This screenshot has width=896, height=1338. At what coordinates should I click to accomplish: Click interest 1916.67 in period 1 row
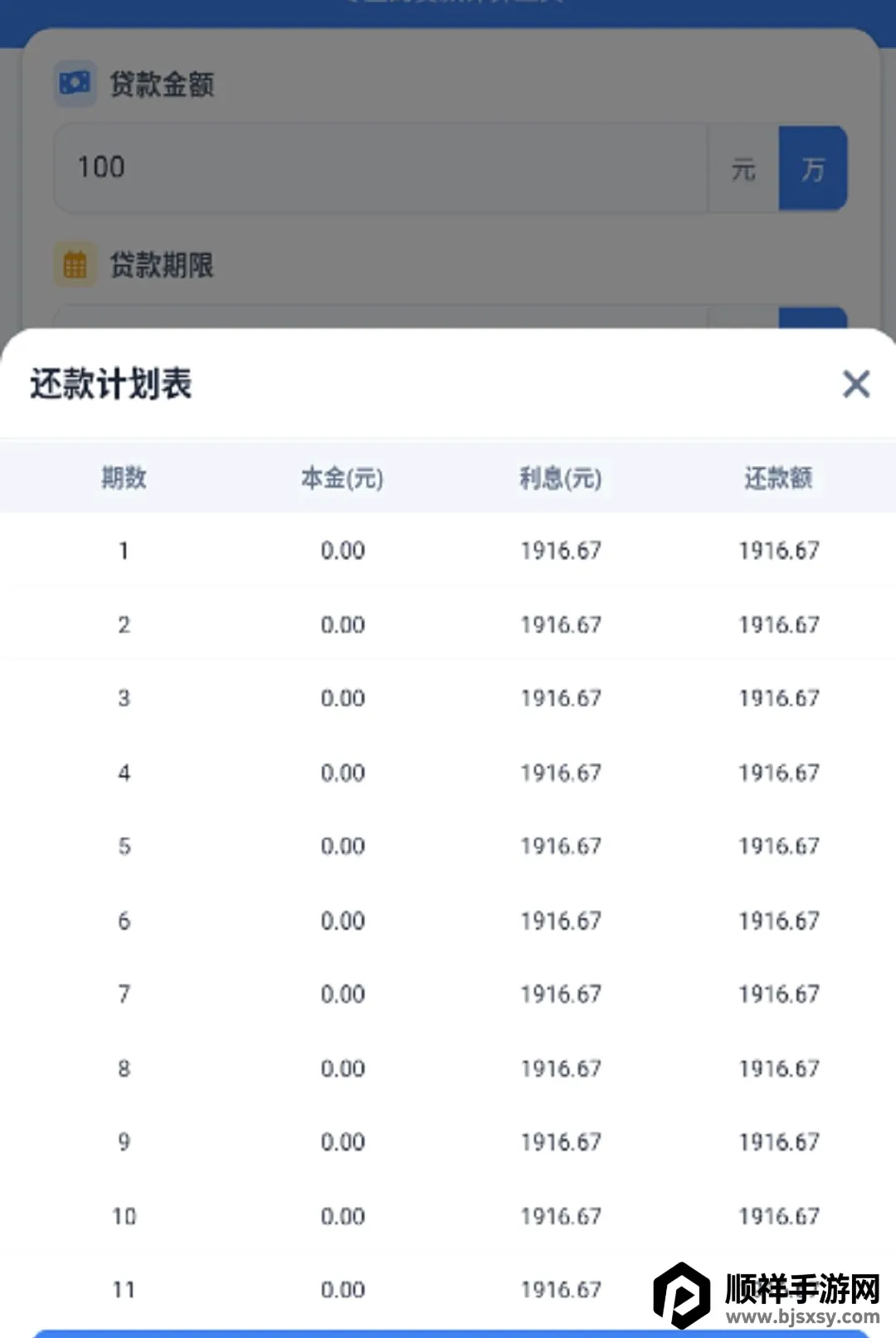(x=561, y=551)
